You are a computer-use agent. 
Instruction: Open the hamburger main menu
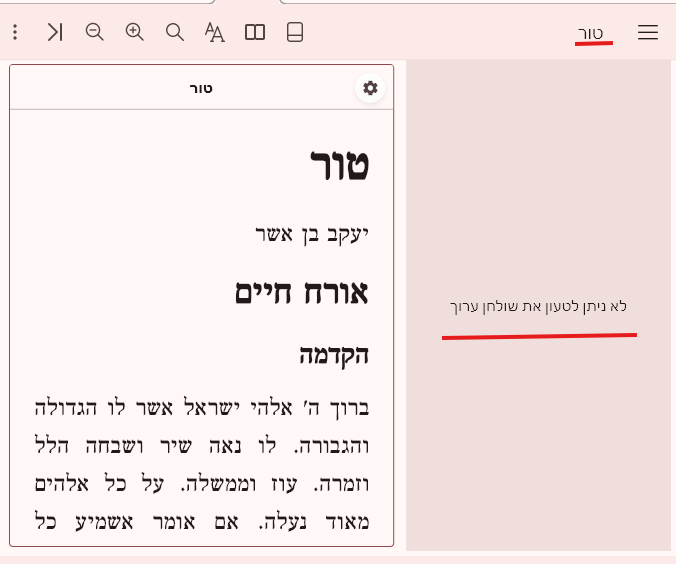(648, 32)
